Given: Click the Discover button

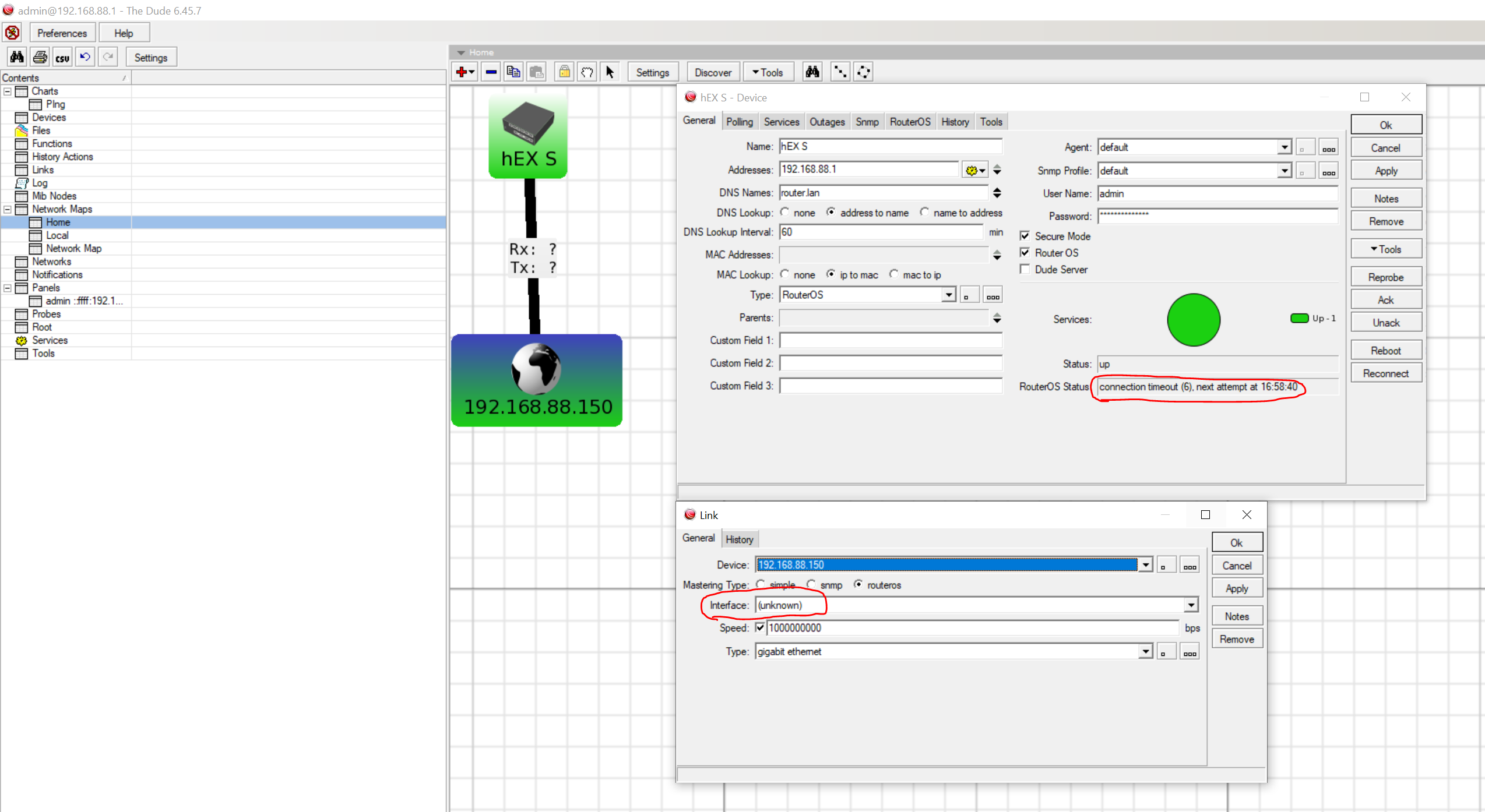Looking at the screenshot, I should (713, 72).
